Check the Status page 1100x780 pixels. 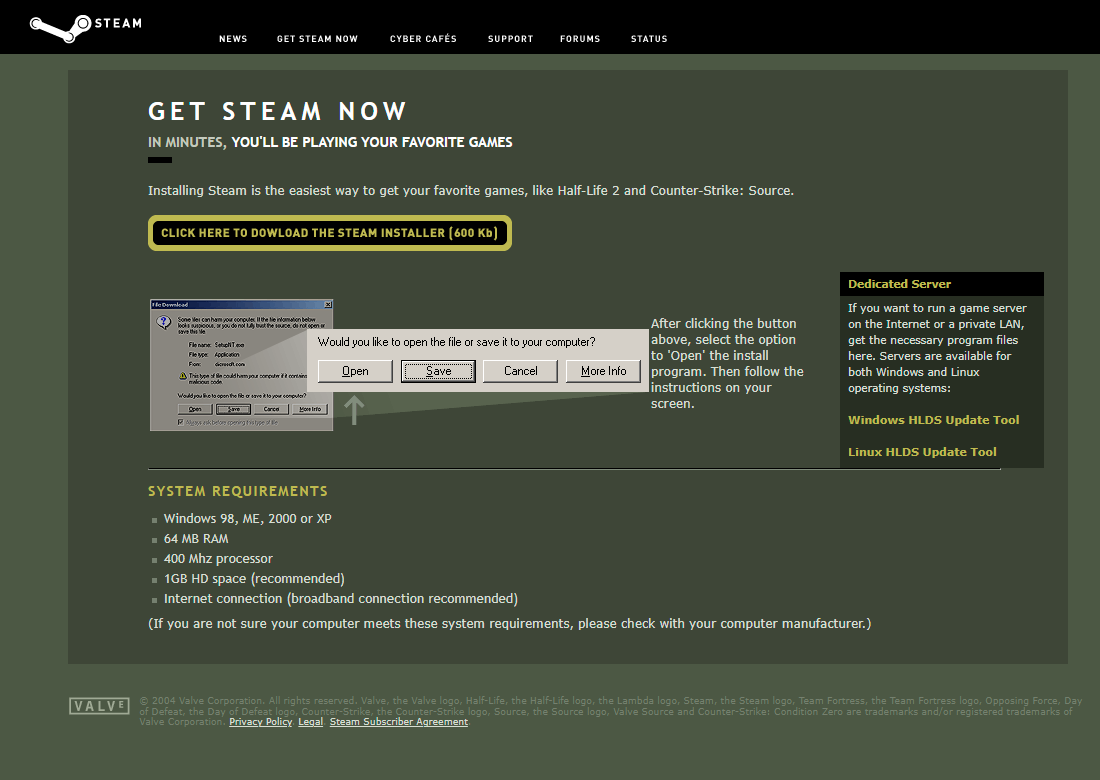(649, 39)
